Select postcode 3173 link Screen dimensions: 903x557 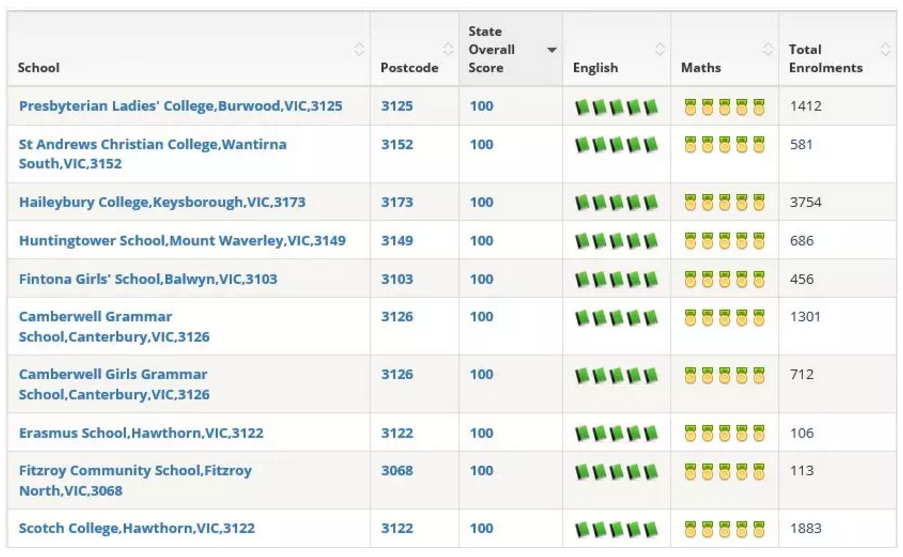[x=397, y=202]
